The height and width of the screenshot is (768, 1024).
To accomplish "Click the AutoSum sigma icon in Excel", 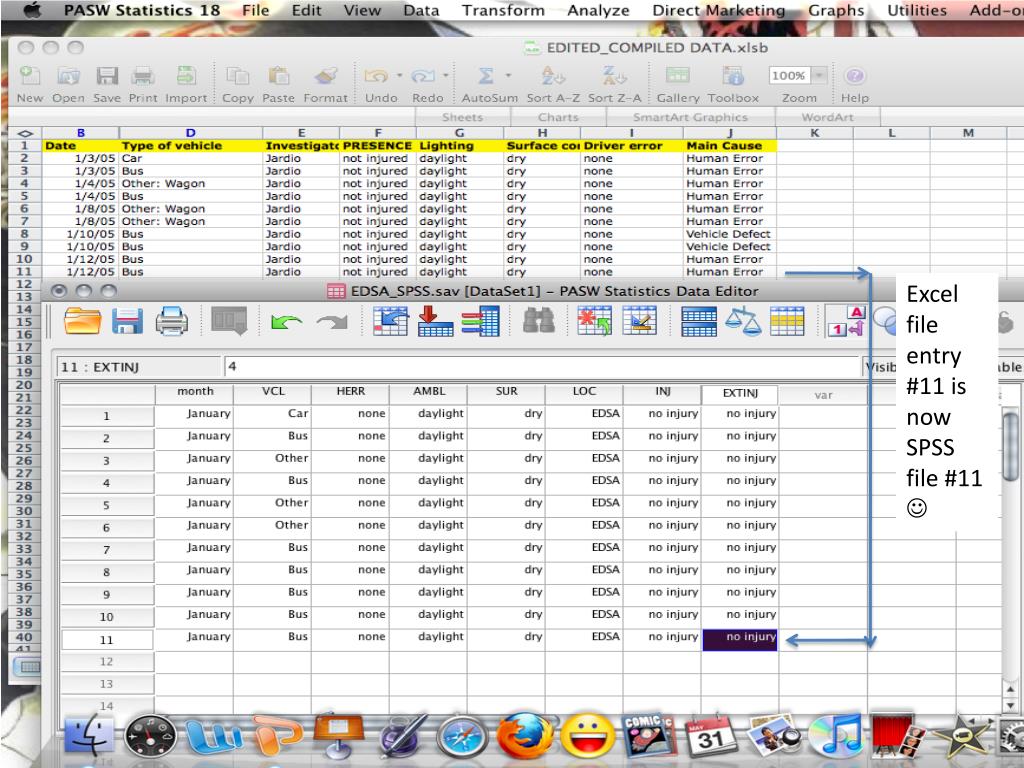I will pos(485,76).
